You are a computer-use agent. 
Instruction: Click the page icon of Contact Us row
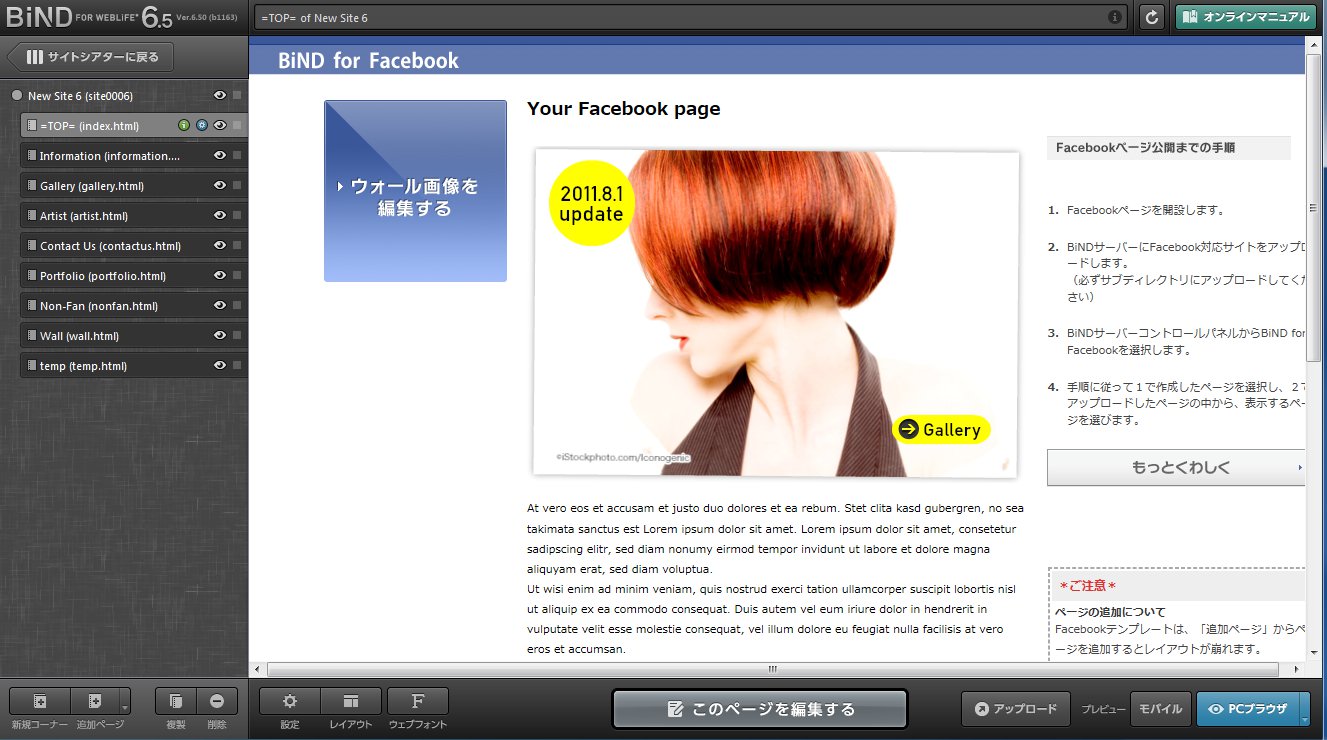(32, 245)
